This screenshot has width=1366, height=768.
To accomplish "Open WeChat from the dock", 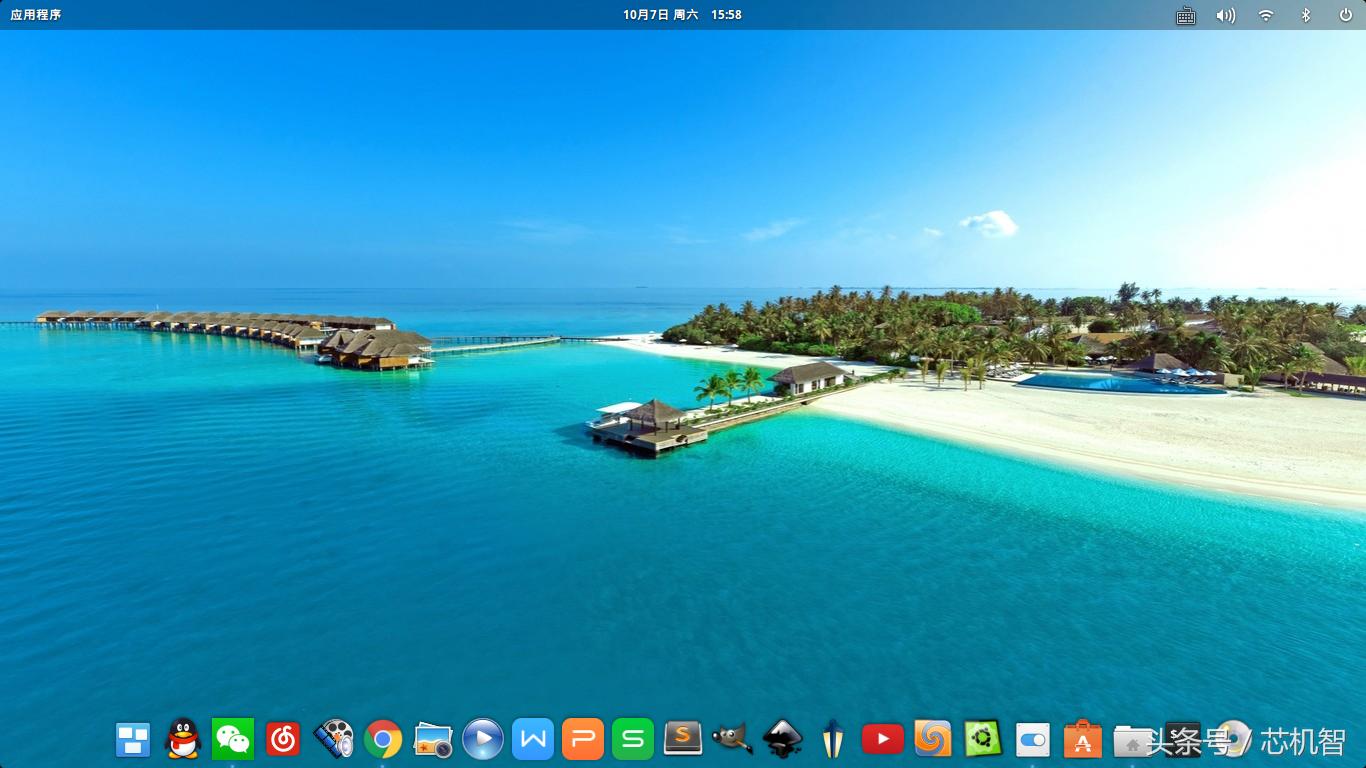I will tap(232, 740).
